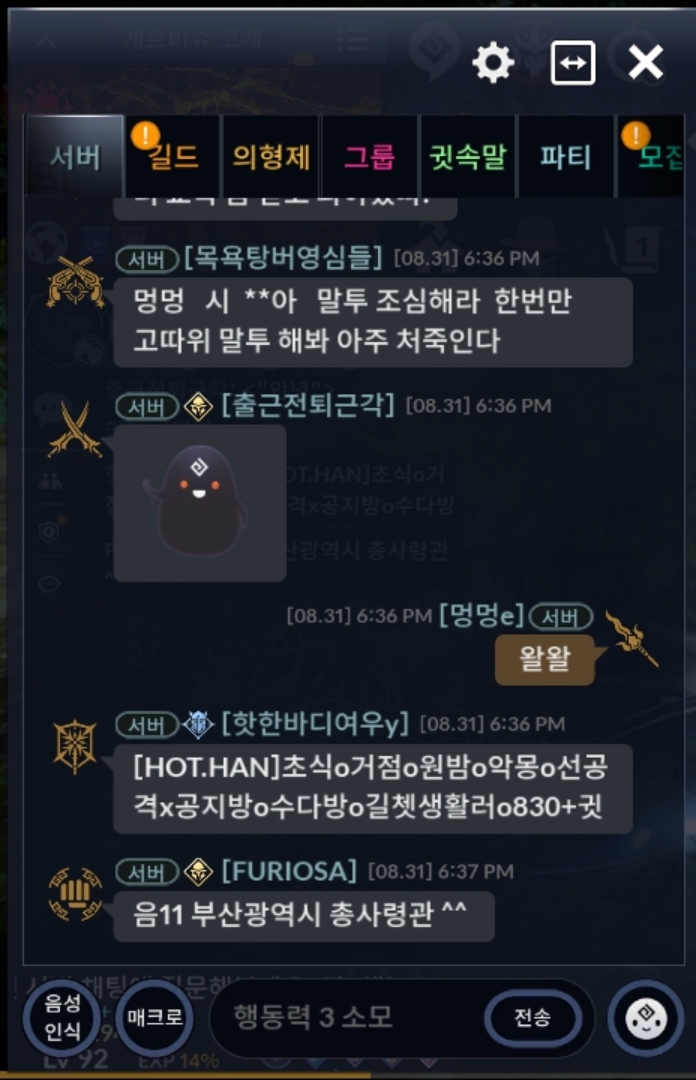696x1080 pixels.
Task: Switch to 파티 chat tab
Action: 565,157
